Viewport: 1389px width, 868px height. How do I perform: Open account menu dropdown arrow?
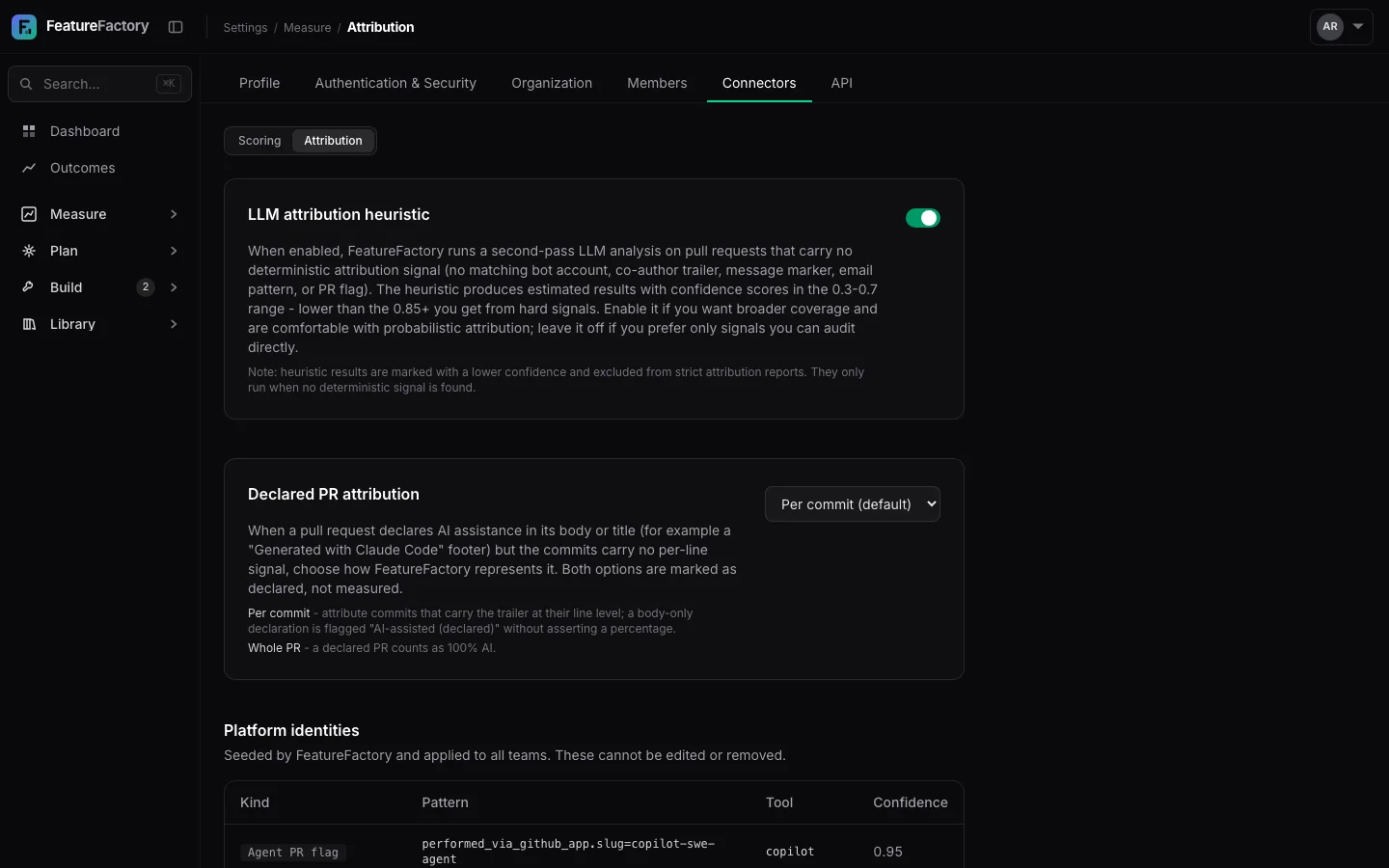1358,27
